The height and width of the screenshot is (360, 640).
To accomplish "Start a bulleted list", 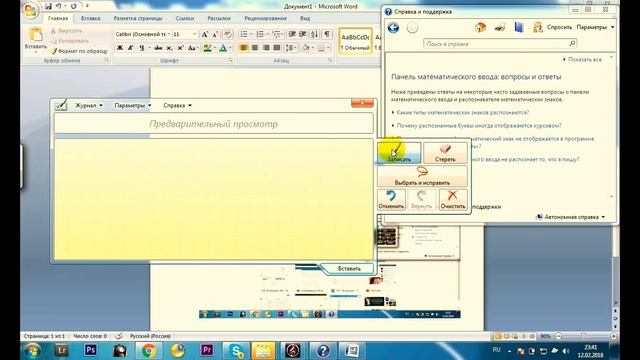I will point(244,34).
